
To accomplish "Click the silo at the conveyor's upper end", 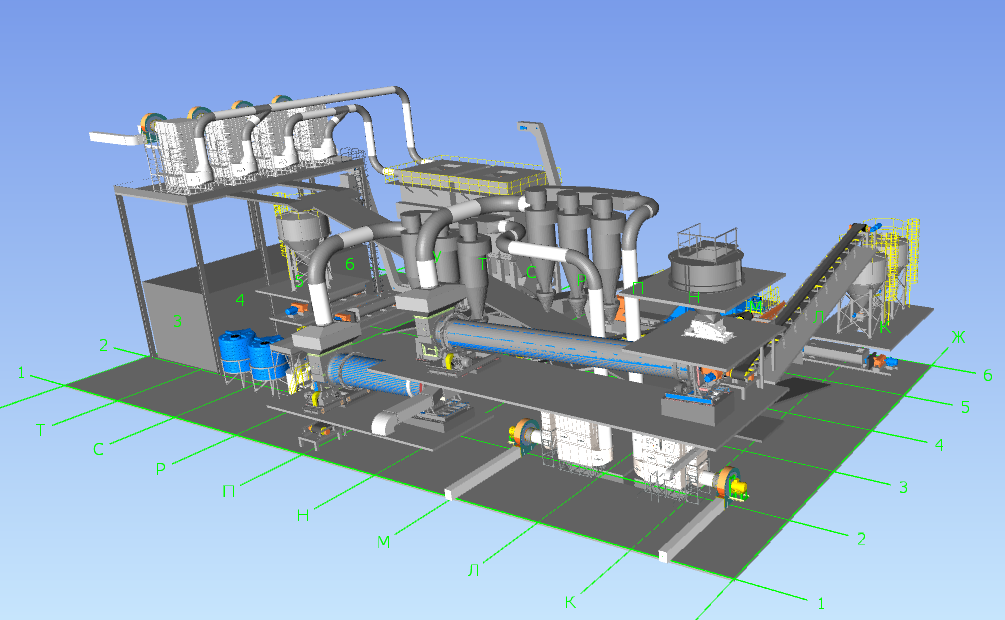I will click(890, 265).
